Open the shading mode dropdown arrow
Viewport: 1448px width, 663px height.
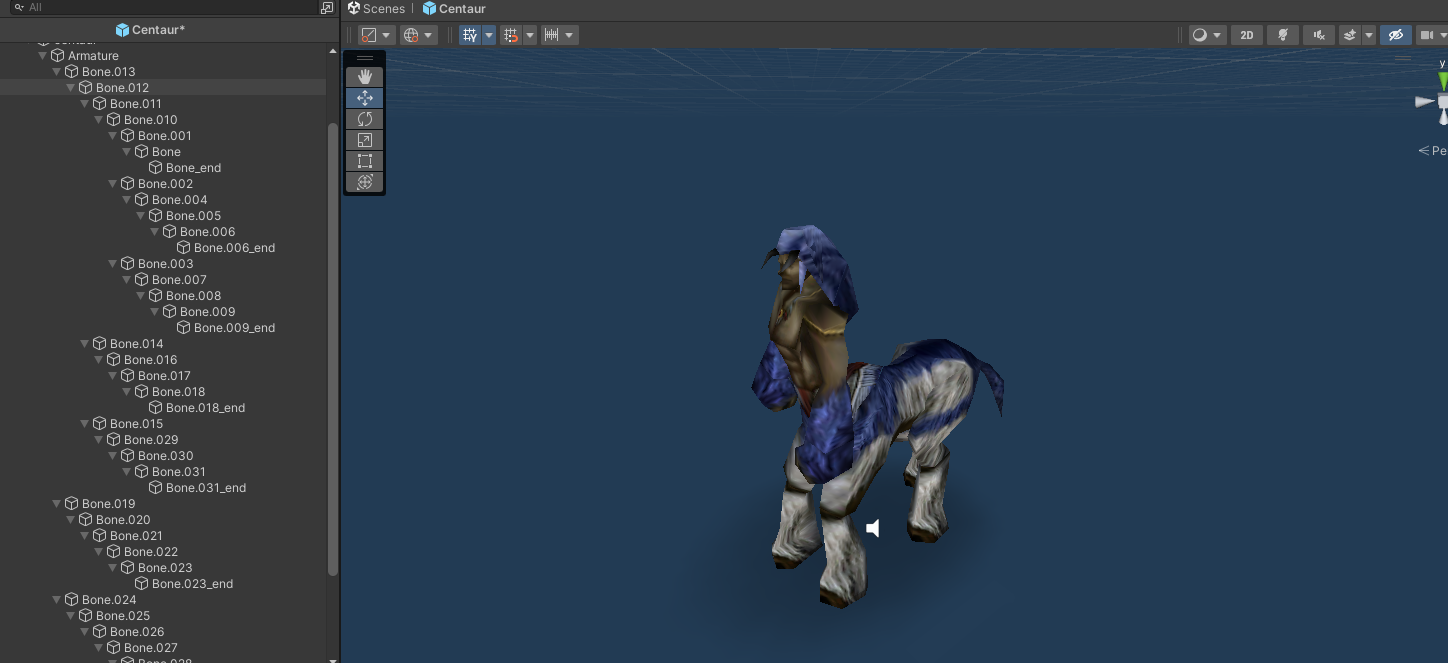[x=1218, y=35]
